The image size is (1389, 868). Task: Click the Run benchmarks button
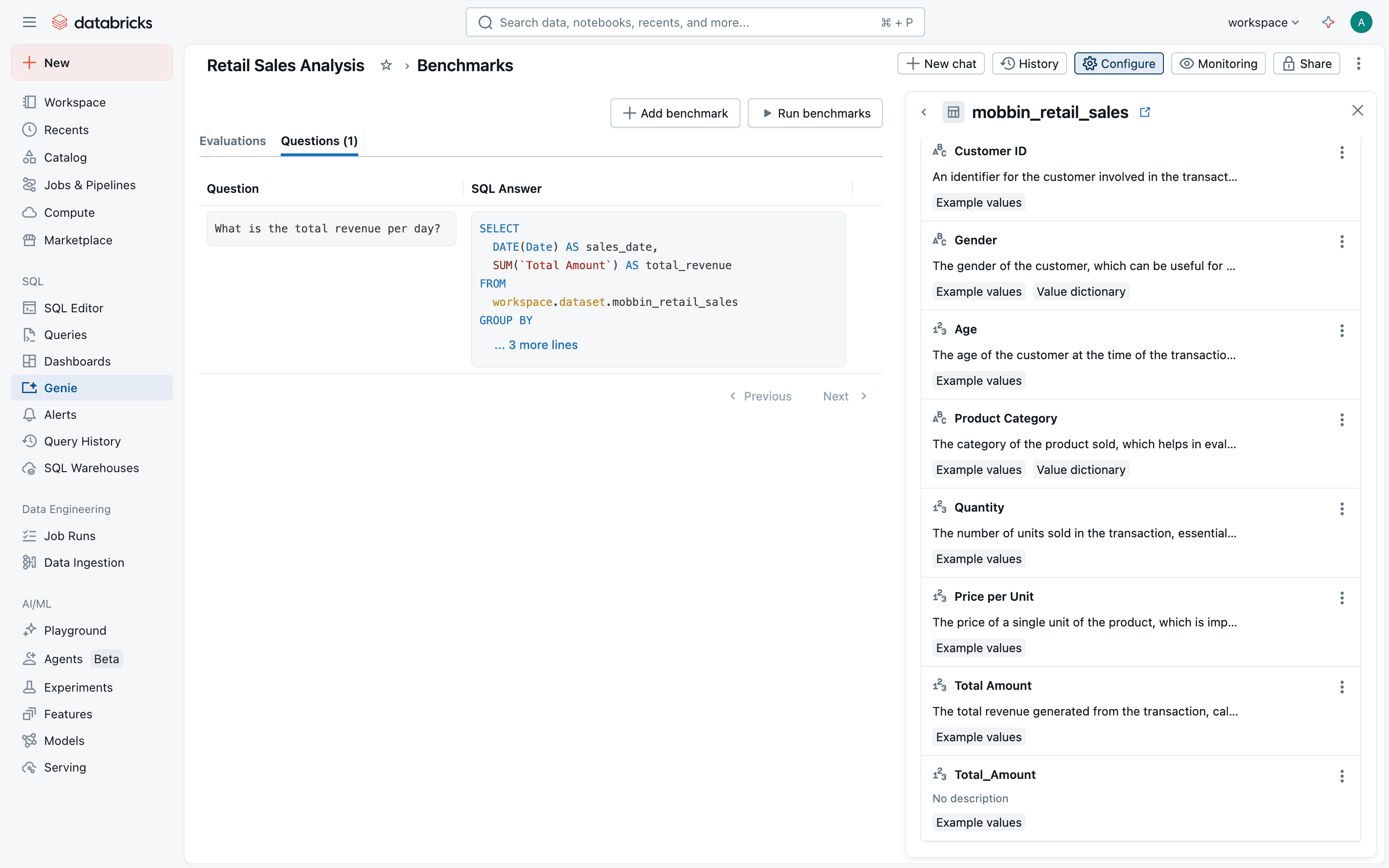tap(815, 113)
